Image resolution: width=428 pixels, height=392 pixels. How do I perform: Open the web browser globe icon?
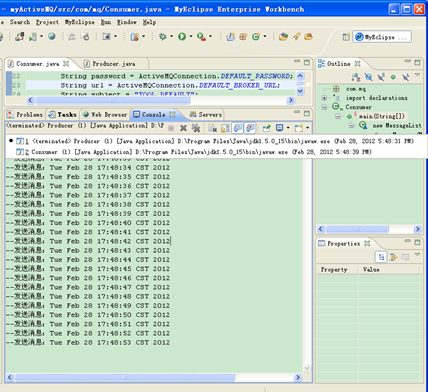tap(52, 37)
